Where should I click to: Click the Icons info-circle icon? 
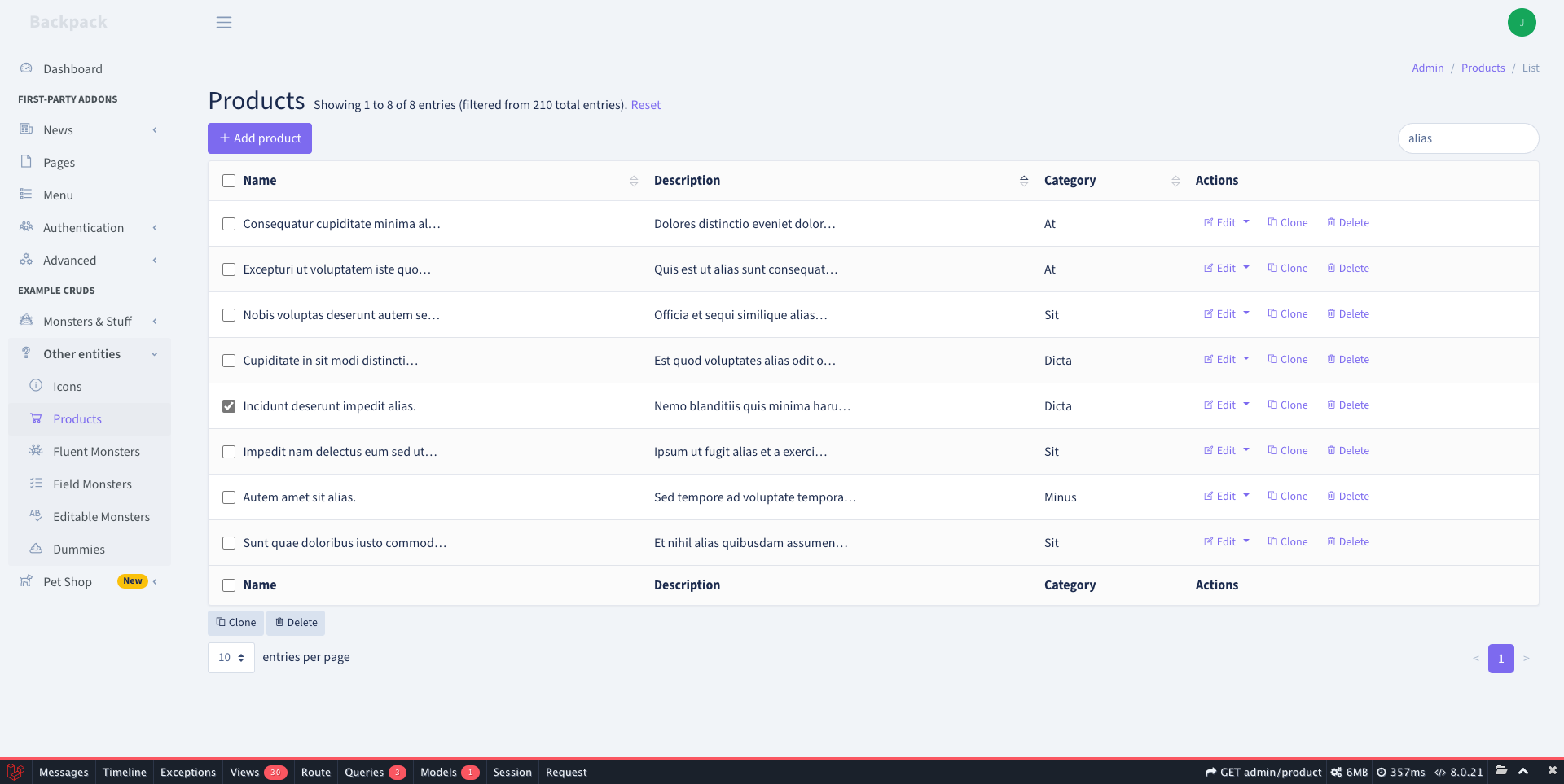tap(36, 385)
